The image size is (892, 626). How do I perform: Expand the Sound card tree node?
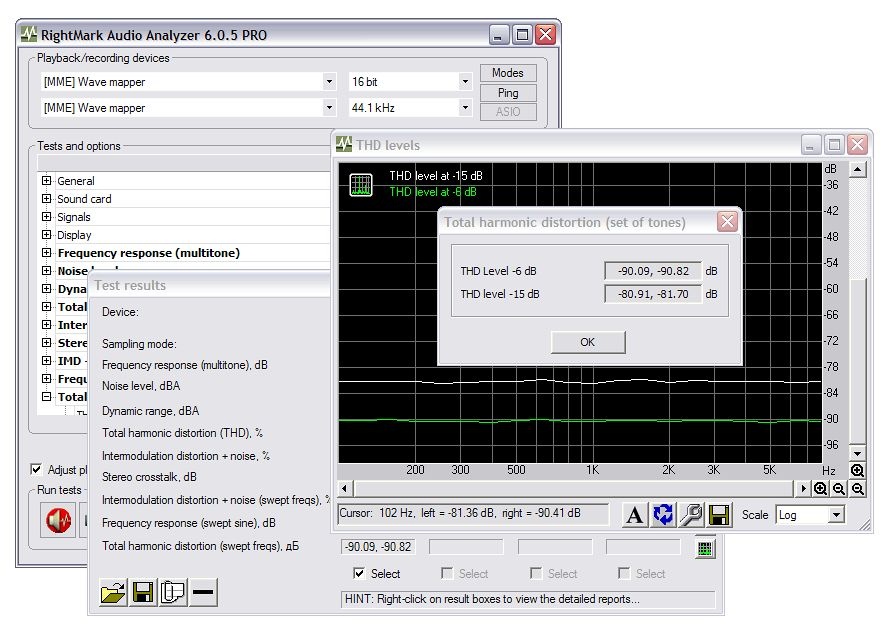47,199
